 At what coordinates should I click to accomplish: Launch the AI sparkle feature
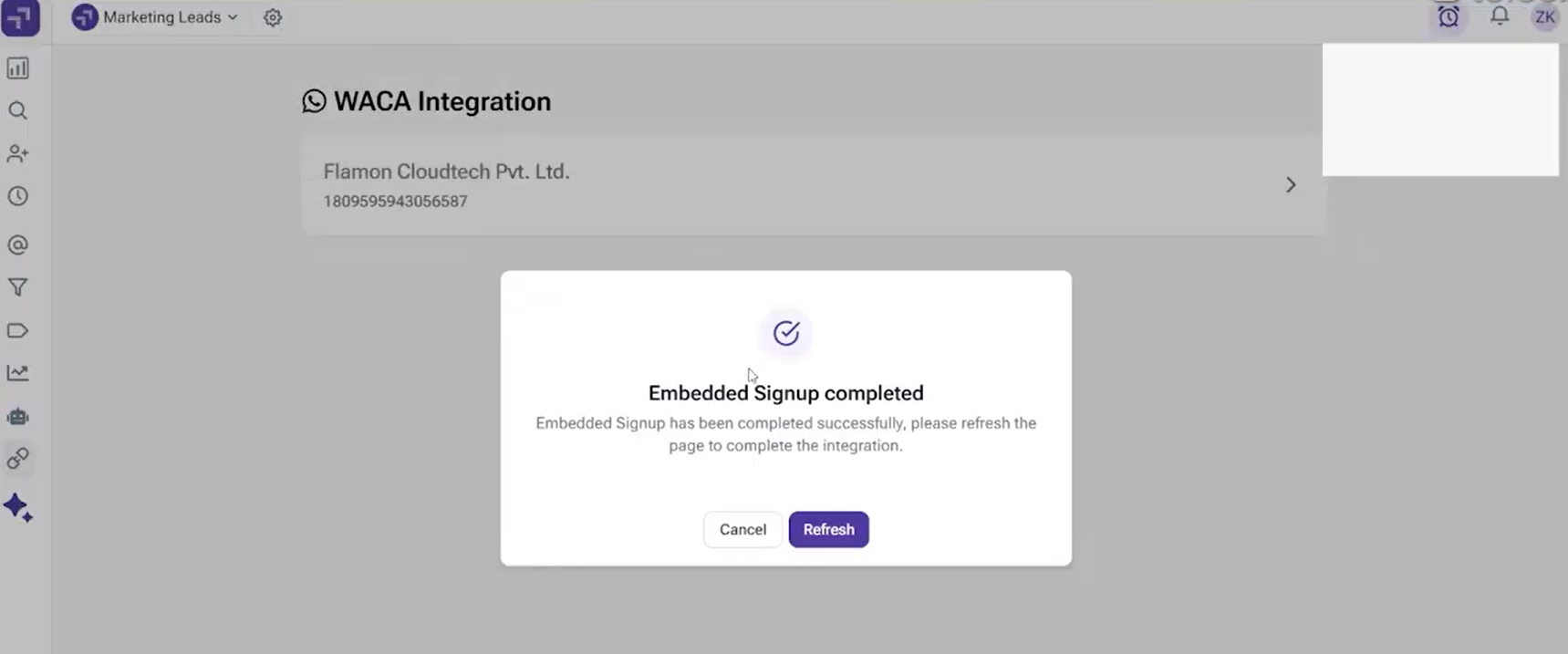pyautogui.click(x=18, y=508)
